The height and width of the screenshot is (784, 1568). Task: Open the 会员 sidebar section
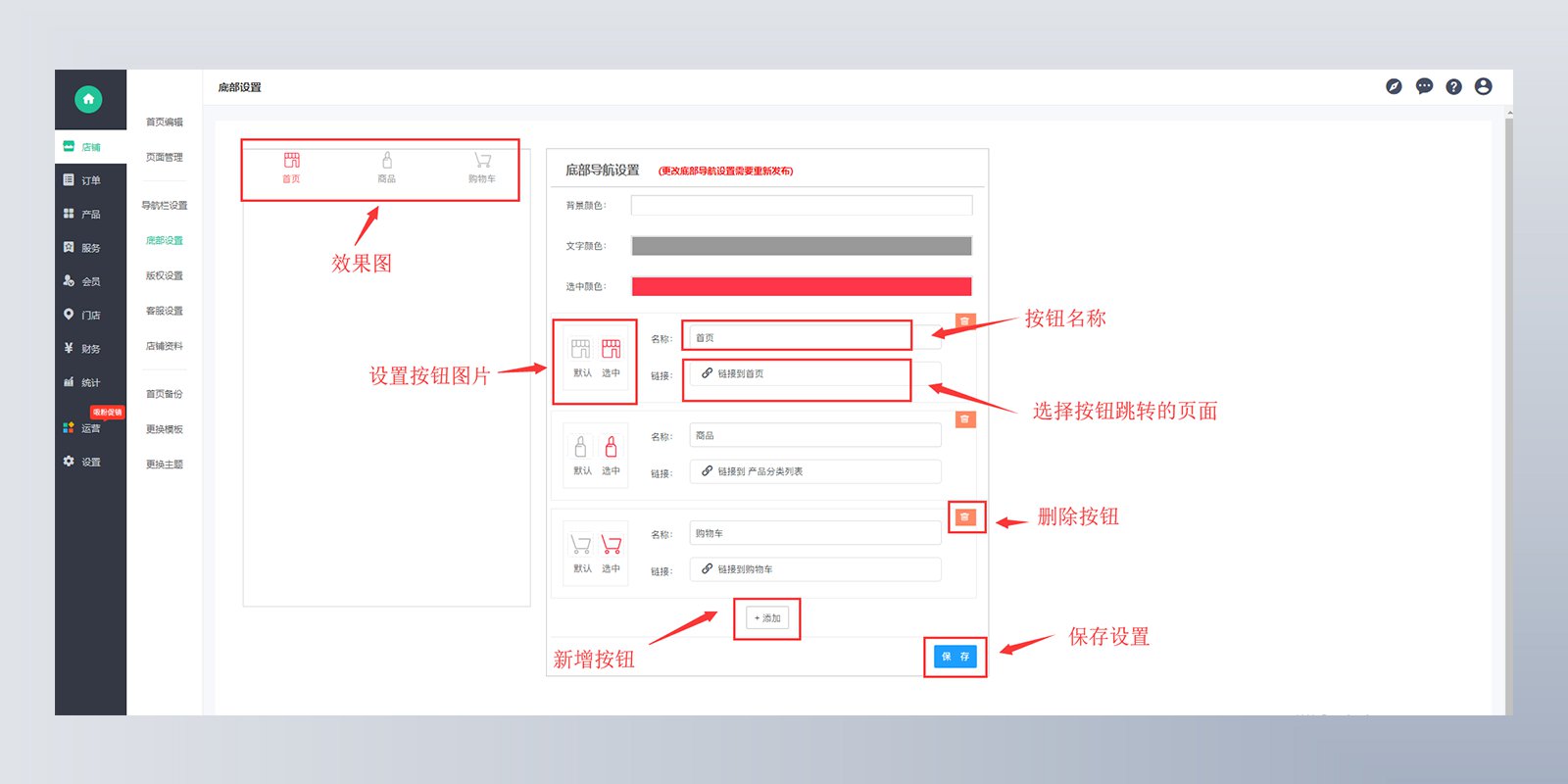pos(90,281)
